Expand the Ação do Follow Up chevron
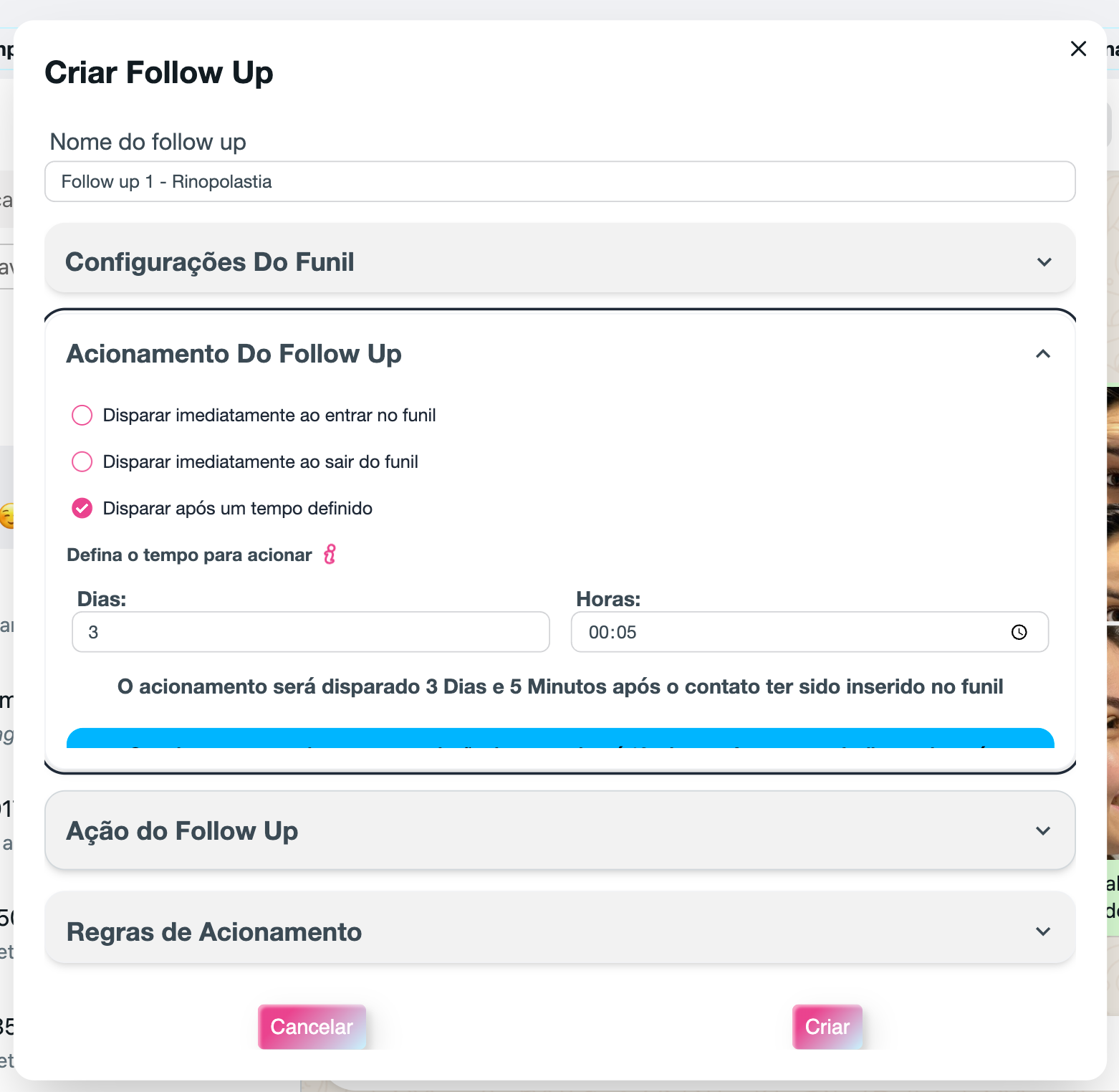Viewport: 1119px width, 1092px height. [x=1043, y=831]
